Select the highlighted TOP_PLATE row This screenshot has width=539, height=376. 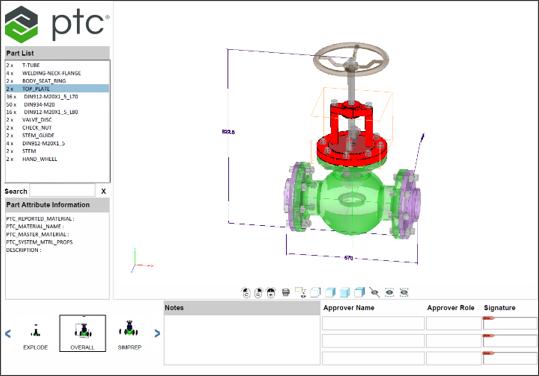[x=57, y=89]
